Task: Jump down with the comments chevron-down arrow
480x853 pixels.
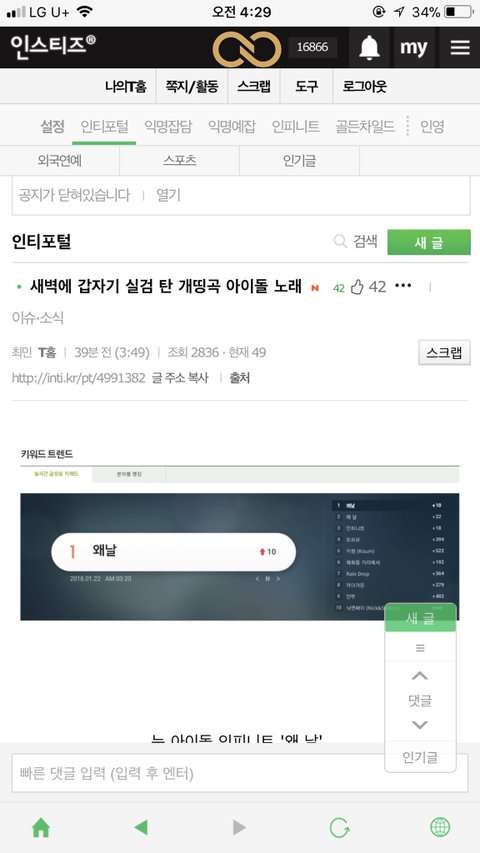Action: click(x=420, y=725)
